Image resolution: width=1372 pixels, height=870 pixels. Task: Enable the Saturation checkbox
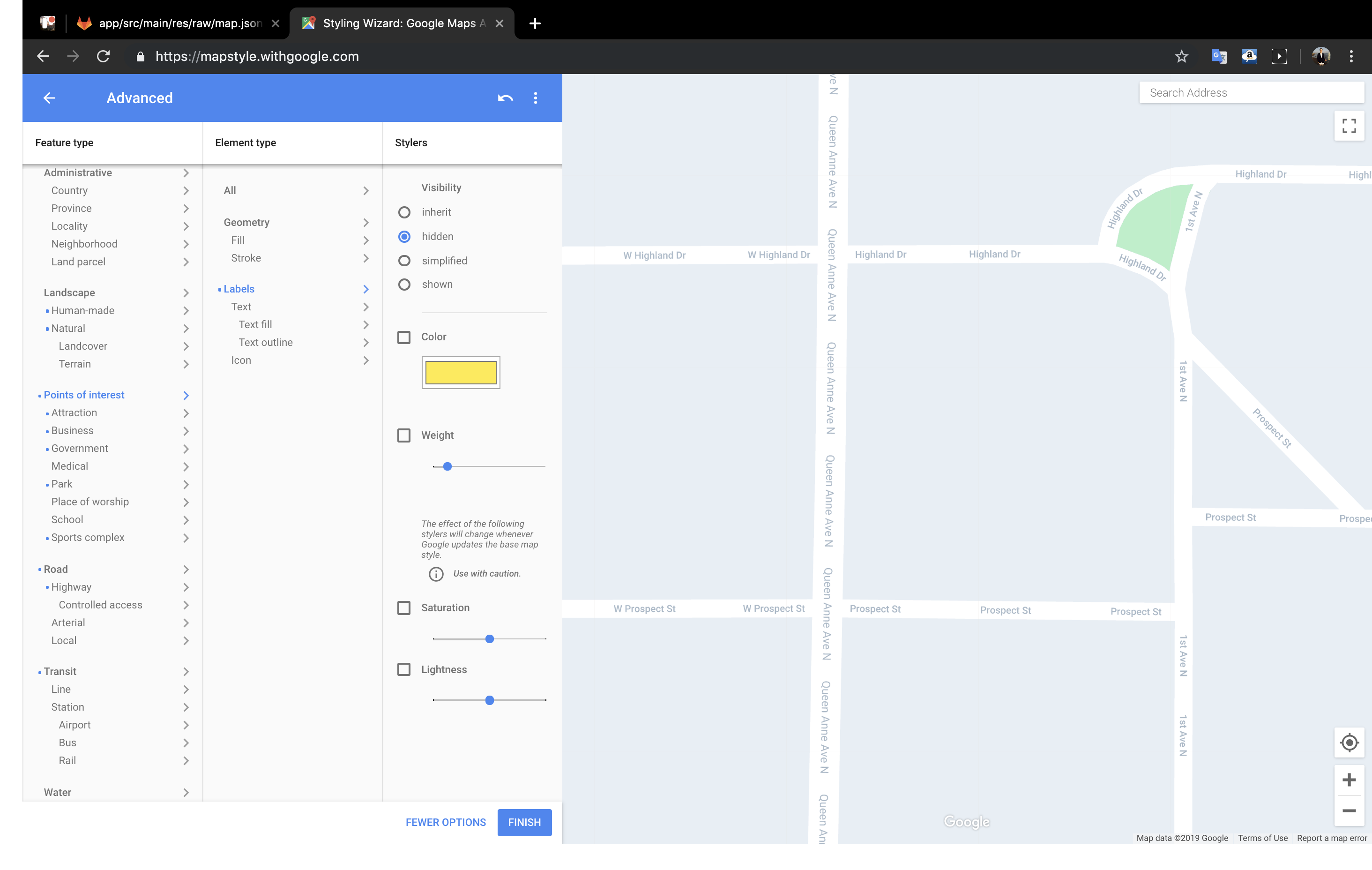[x=404, y=608]
